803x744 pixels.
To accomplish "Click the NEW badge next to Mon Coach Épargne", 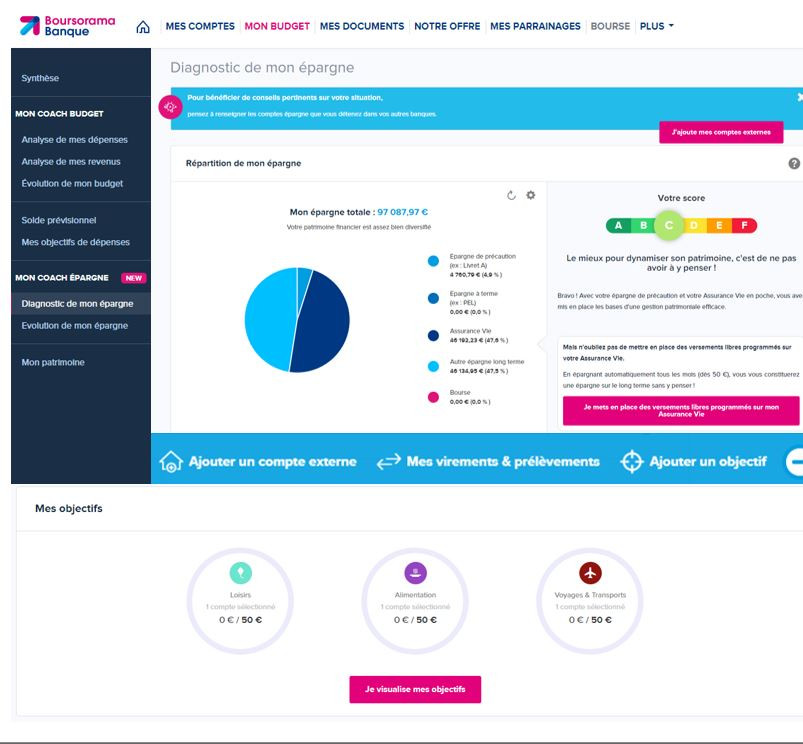I will pyautogui.click(x=134, y=278).
